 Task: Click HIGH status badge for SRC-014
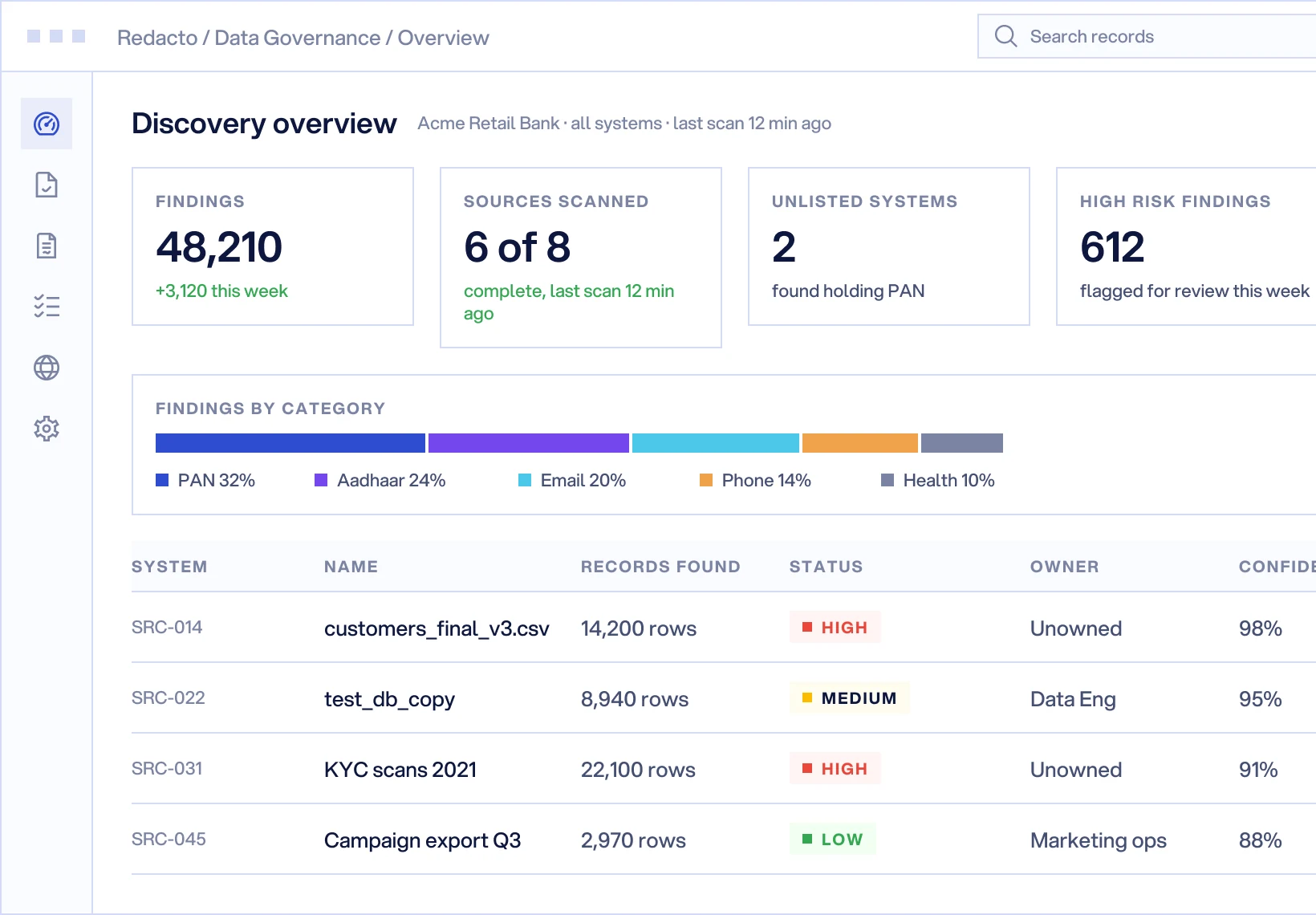pyautogui.click(x=835, y=627)
